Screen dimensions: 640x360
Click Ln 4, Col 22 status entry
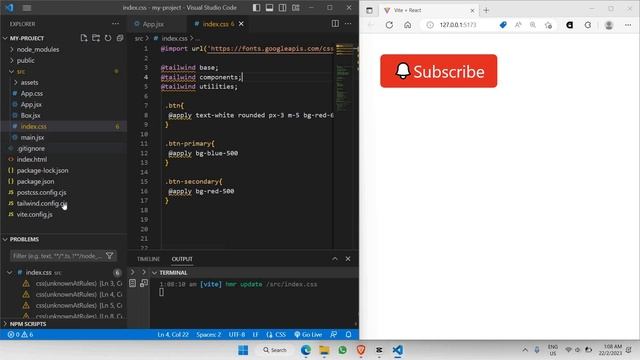[x=173, y=335]
